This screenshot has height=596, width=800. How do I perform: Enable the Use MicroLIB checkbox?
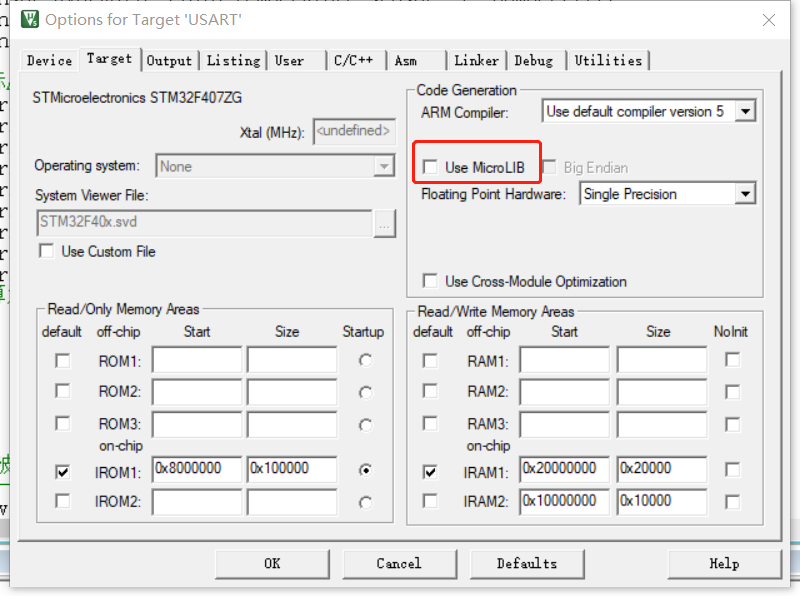[x=430, y=167]
